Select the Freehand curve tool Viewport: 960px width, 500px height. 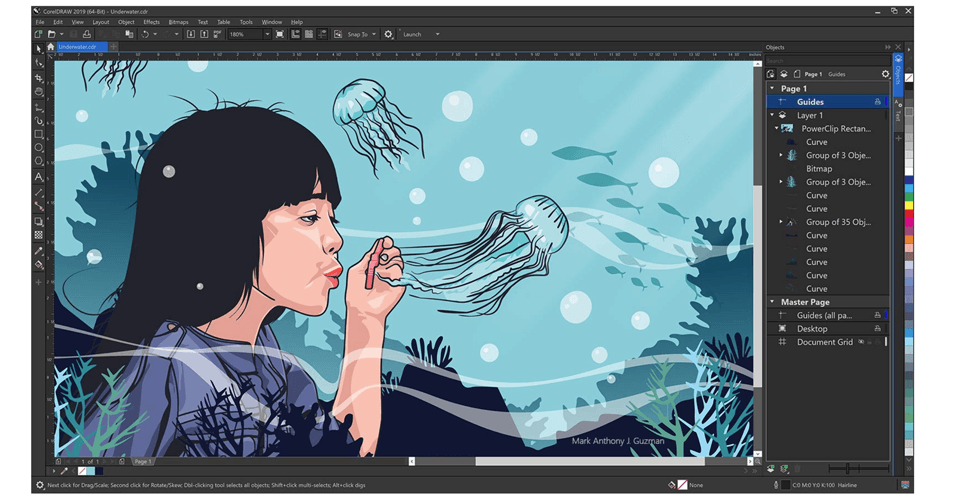pyautogui.click(x=39, y=107)
